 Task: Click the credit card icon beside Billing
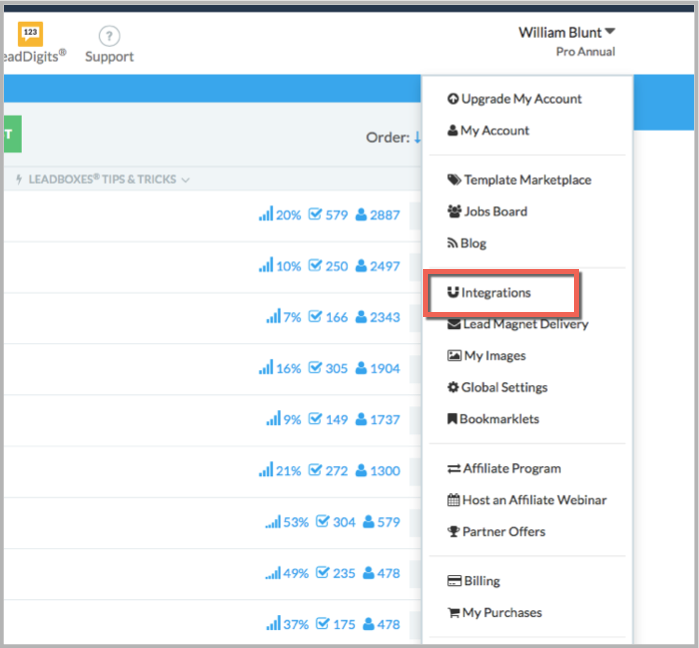pyautogui.click(x=454, y=581)
